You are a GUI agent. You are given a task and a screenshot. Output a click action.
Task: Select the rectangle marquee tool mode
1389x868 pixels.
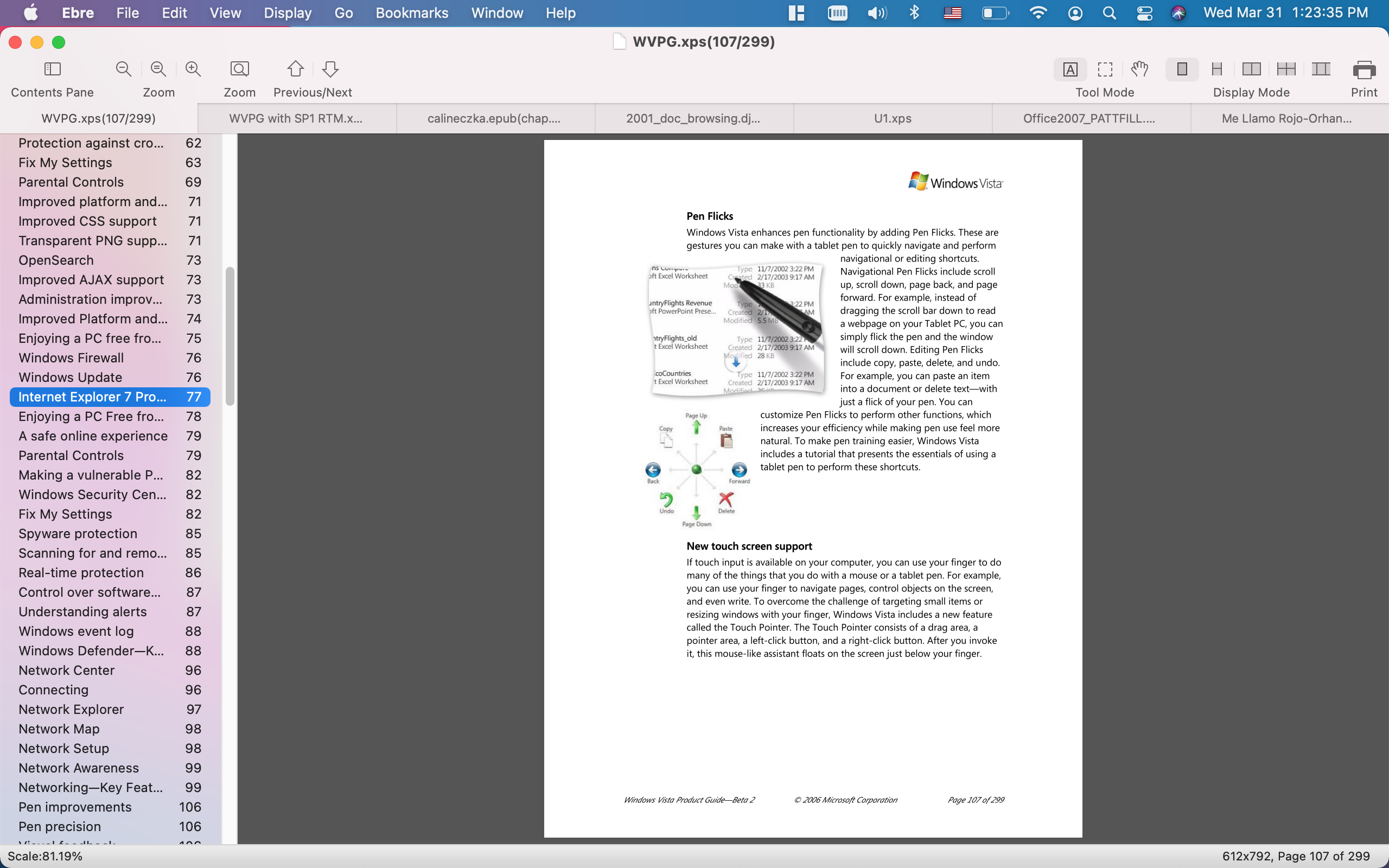[x=1105, y=69]
